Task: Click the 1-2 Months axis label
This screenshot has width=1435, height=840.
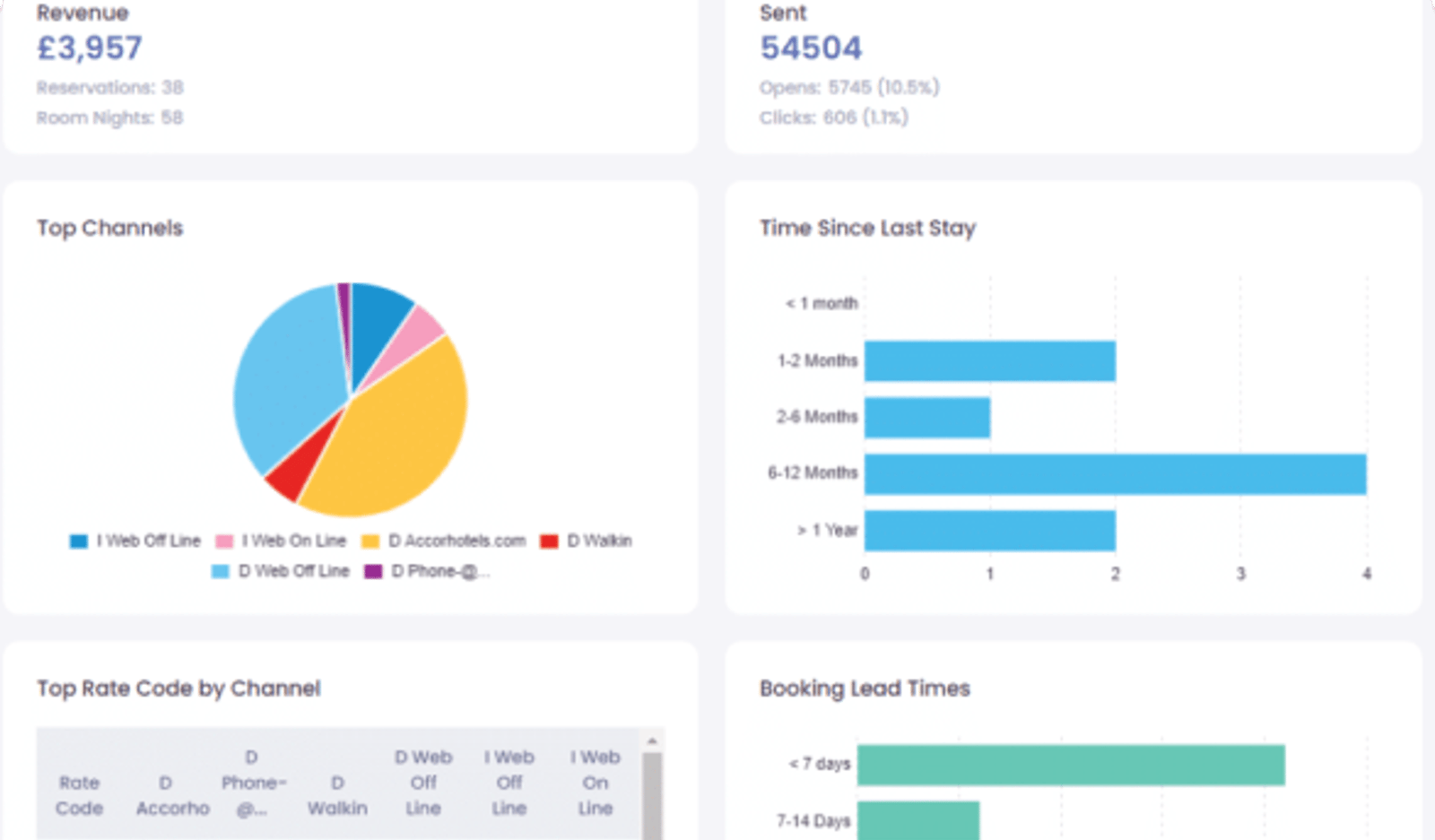Action: point(818,361)
